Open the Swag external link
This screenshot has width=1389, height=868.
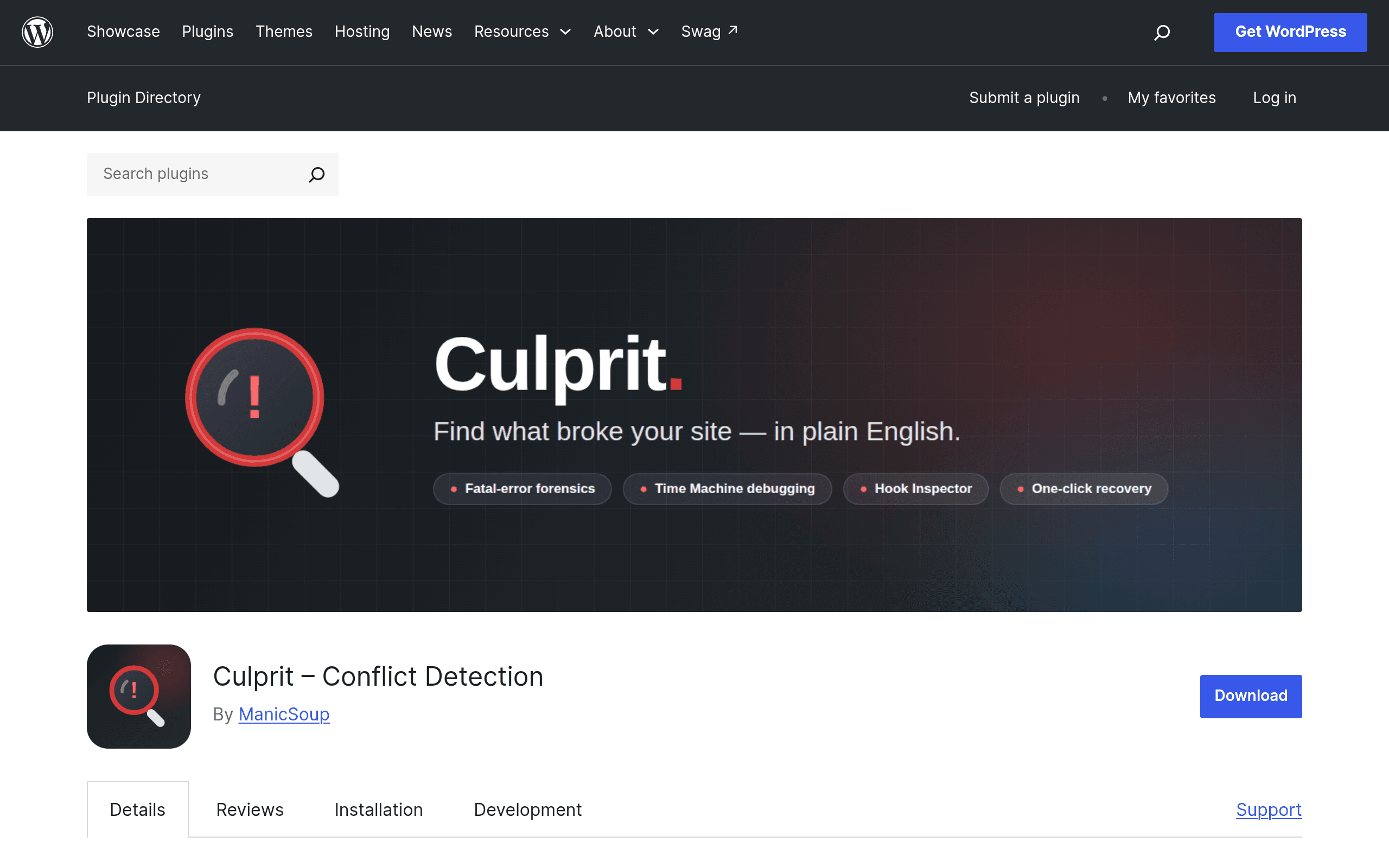click(x=709, y=31)
